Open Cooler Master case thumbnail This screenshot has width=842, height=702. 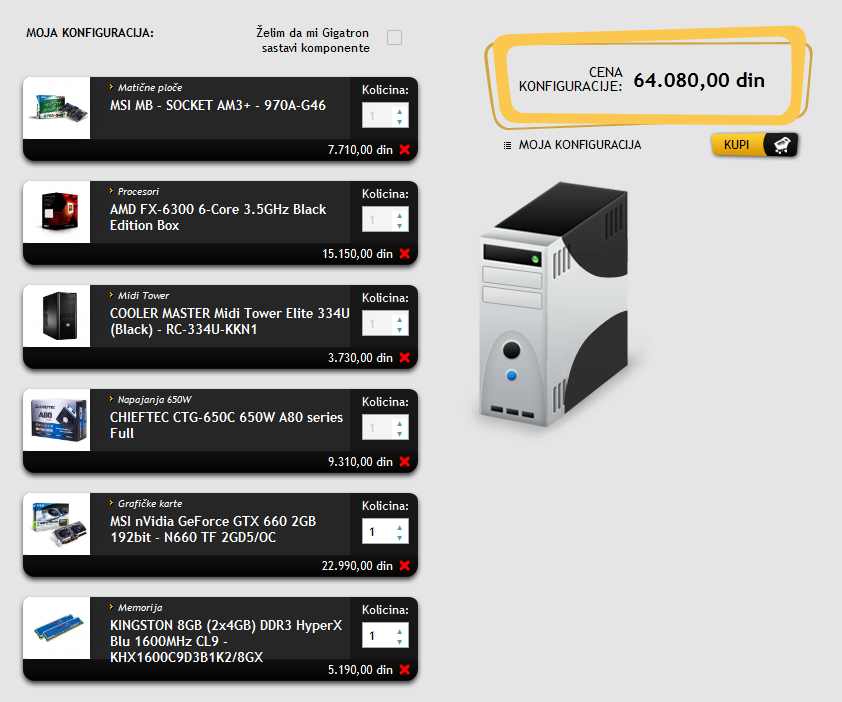point(56,316)
